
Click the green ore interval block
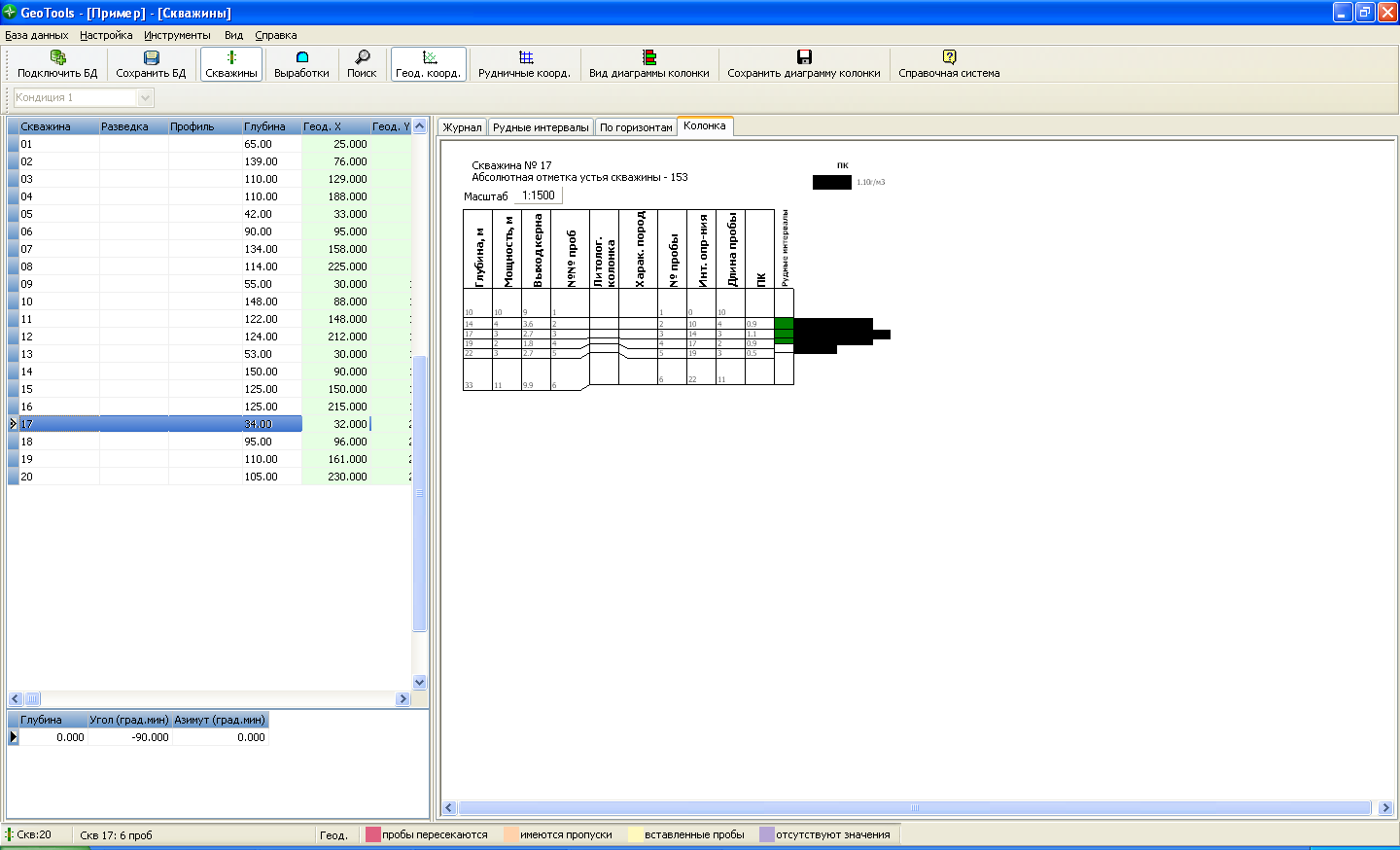point(784,330)
